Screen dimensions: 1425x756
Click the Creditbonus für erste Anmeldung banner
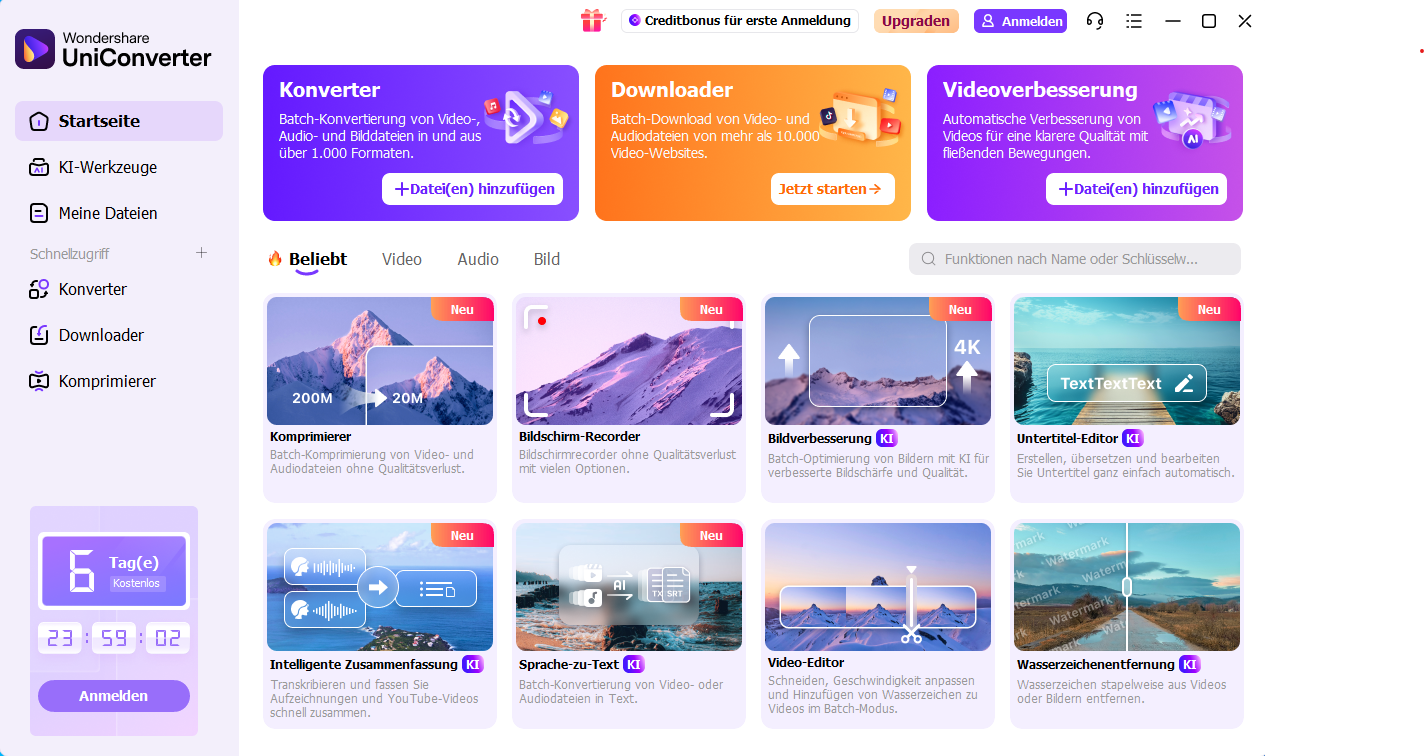point(740,20)
